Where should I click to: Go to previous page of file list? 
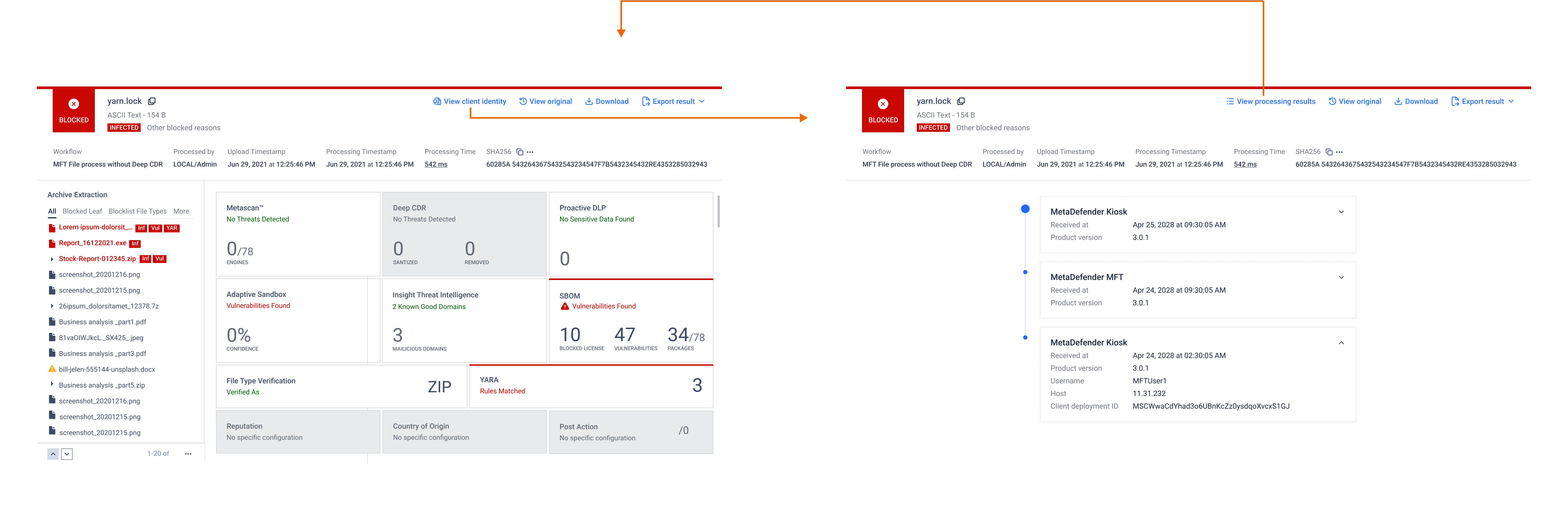[x=53, y=454]
